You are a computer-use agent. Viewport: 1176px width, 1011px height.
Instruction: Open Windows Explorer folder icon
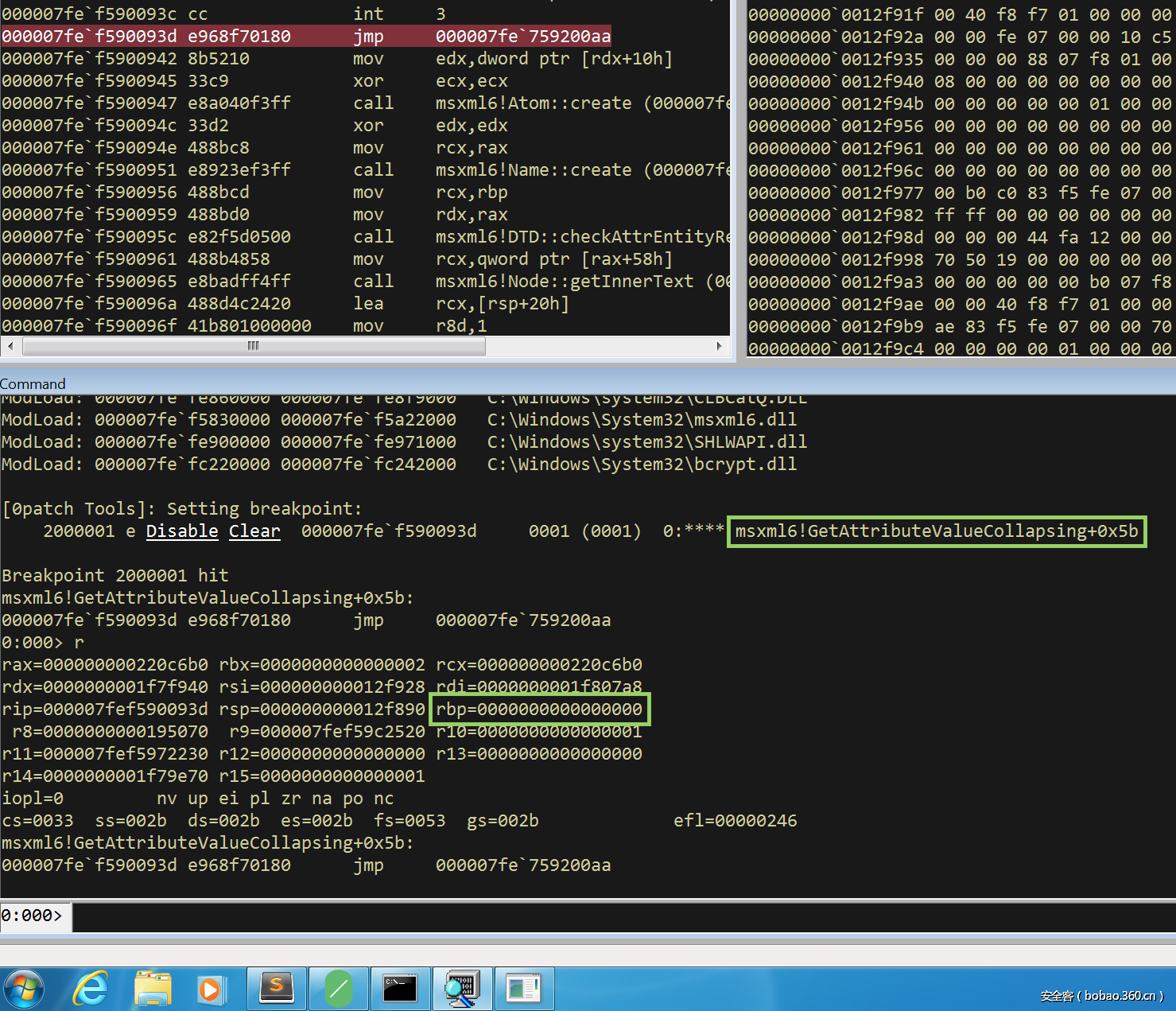coord(153,989)
